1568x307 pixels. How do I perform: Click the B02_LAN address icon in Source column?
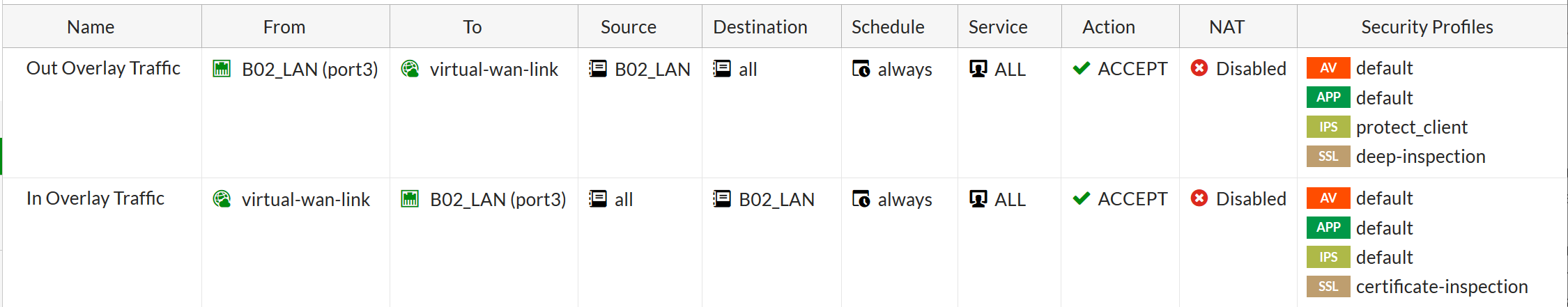pos(598,68)
